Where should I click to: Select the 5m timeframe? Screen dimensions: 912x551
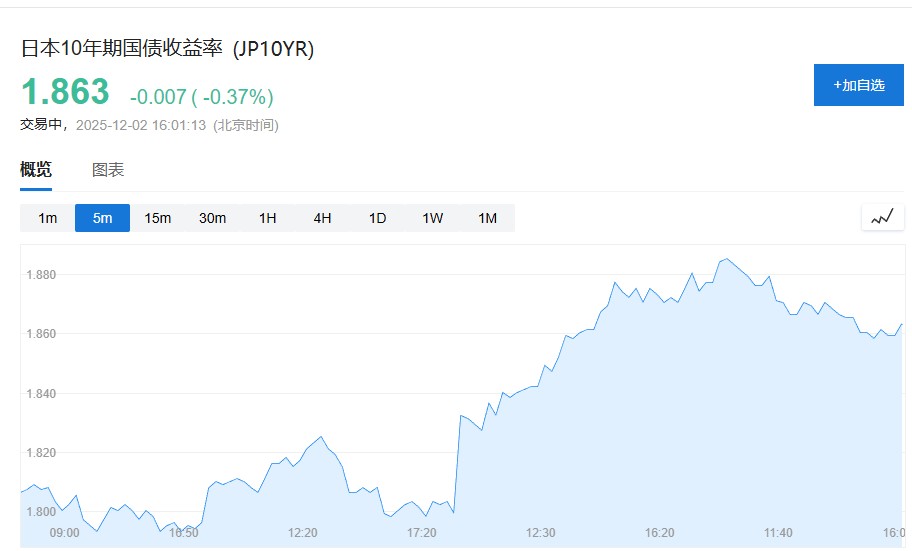click(102, 218)
